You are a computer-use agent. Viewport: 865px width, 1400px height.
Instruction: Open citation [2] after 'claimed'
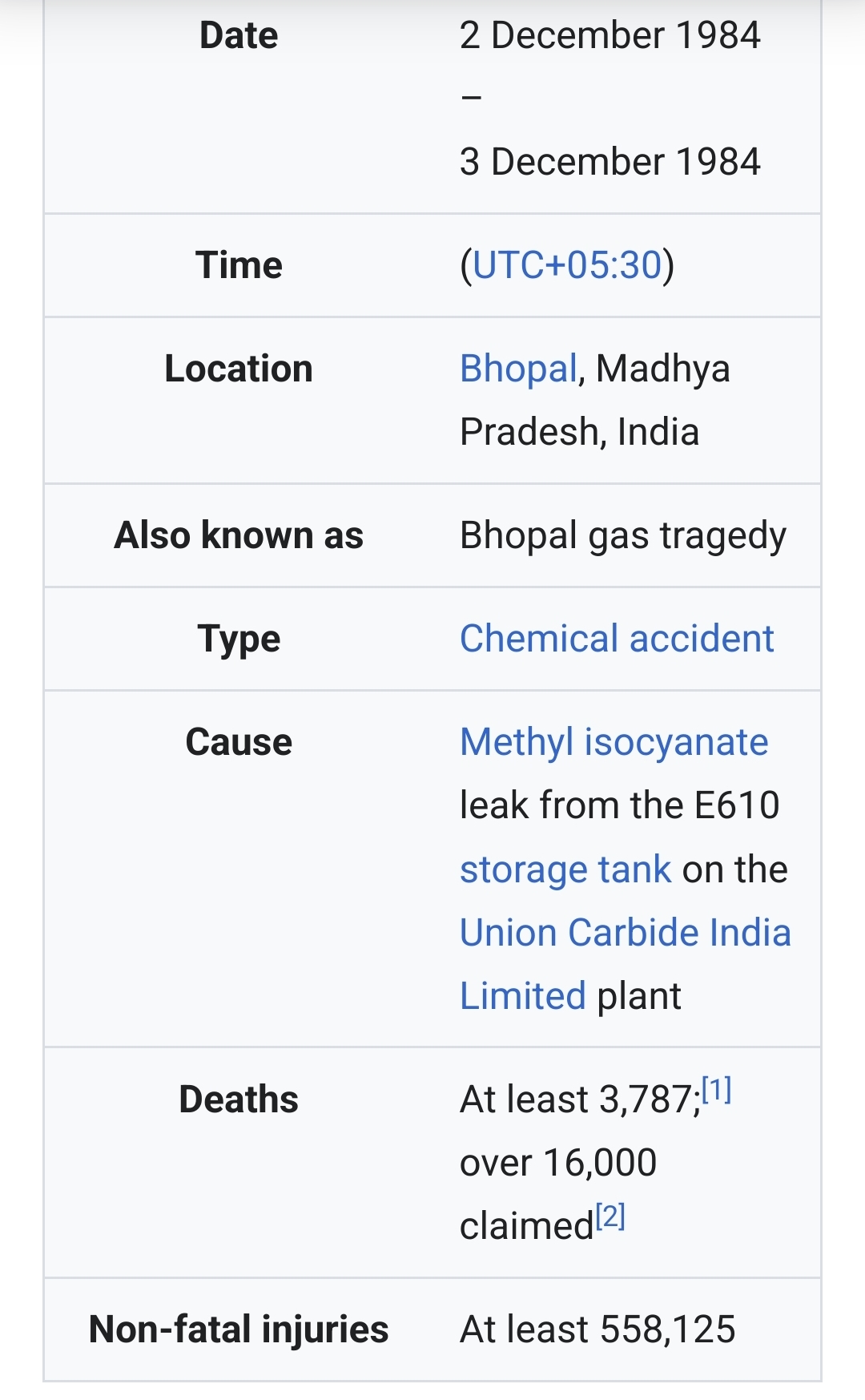click(x=610, y=1216)
